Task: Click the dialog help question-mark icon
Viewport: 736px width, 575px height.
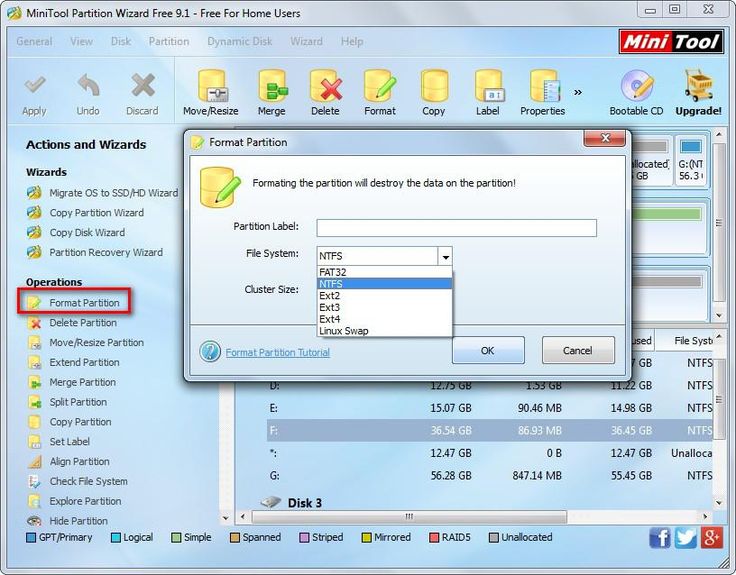Action: [x=210, y=352]
